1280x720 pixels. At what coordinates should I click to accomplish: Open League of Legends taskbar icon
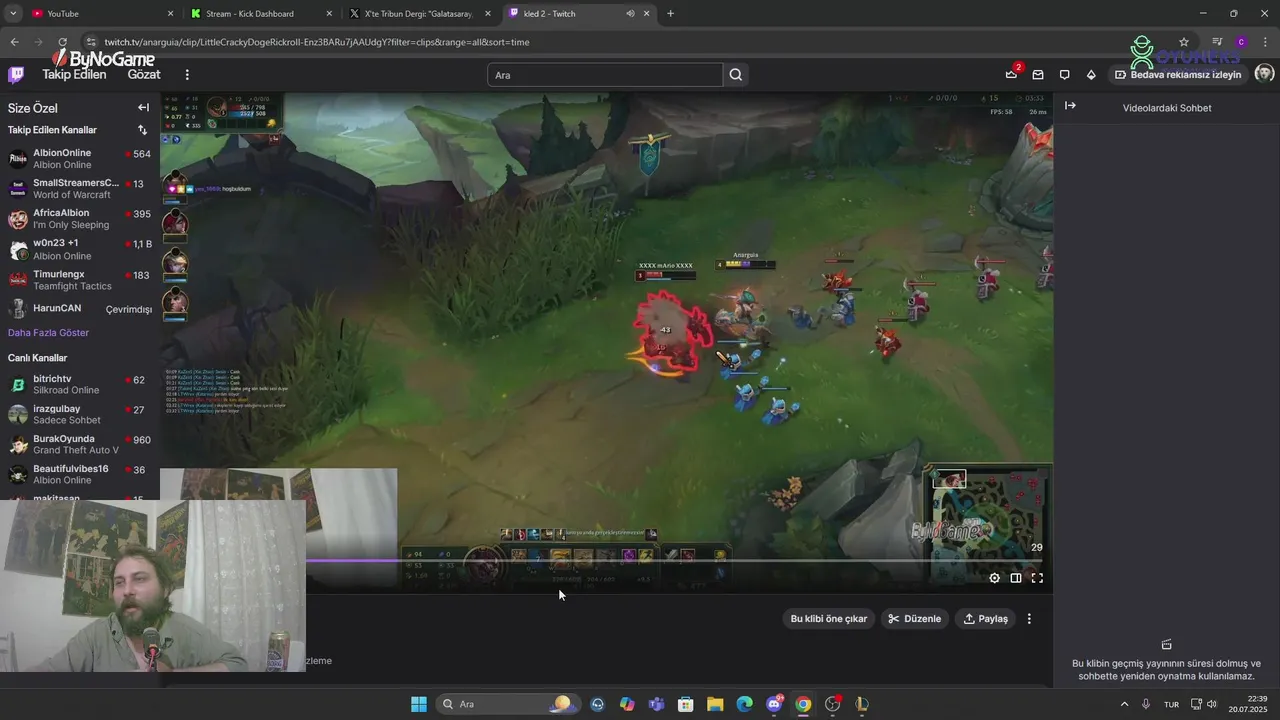(x=862, y=704)
